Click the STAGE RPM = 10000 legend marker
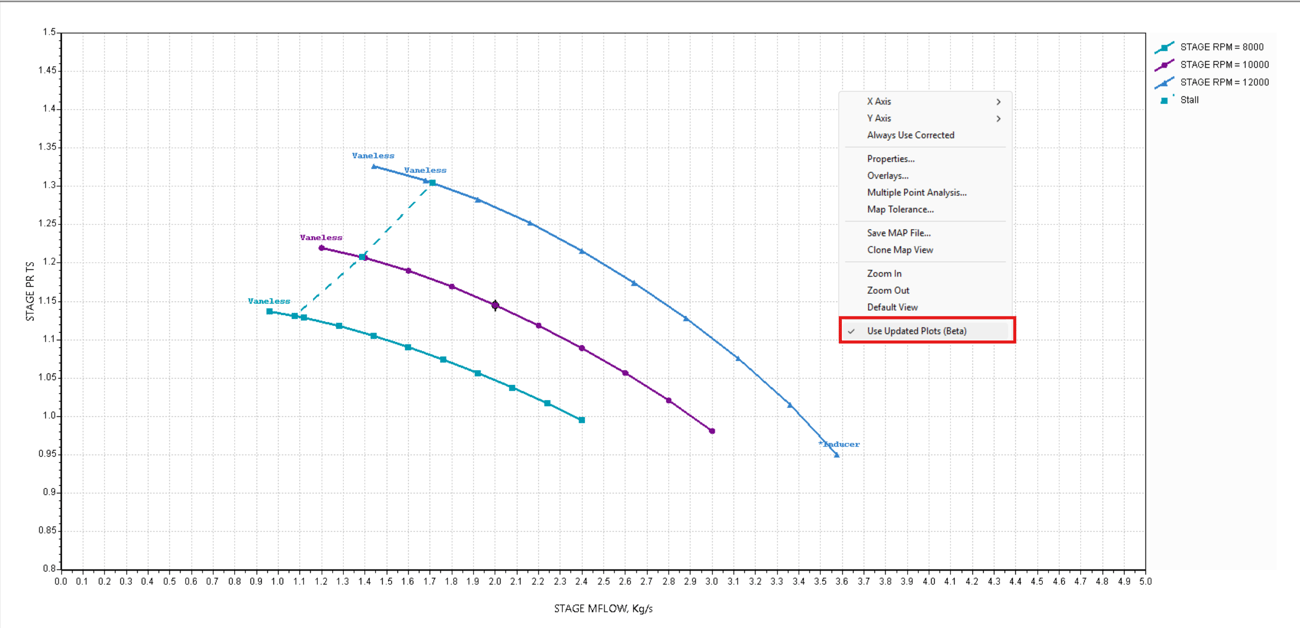The image size is (1300, 628). click(x=1164, y=65)
